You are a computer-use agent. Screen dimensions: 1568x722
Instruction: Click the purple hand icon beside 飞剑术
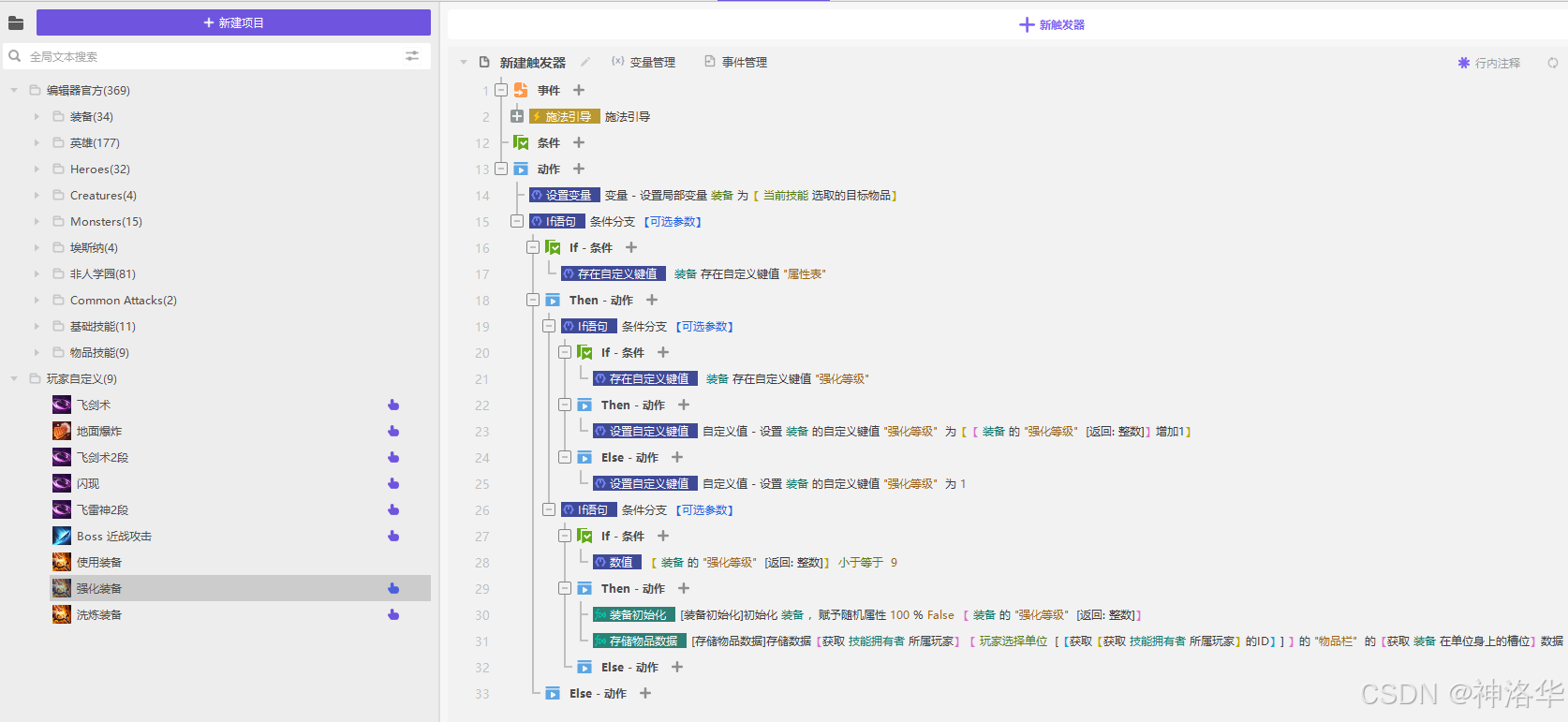[x=393, y=405]
